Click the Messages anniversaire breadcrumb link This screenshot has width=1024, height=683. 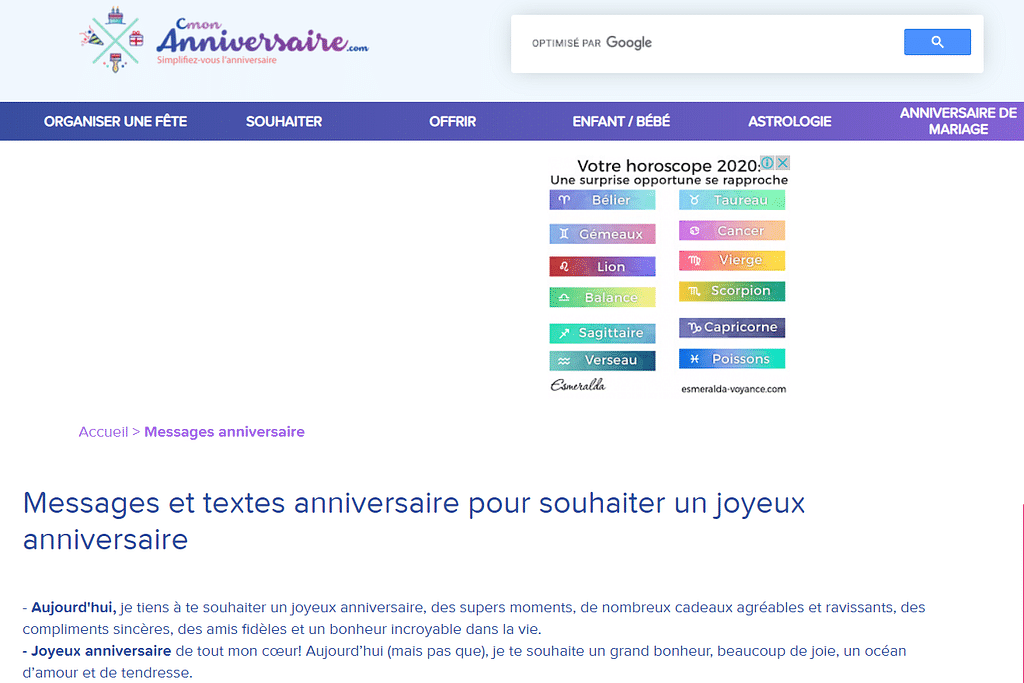click(x=224, y=432)
